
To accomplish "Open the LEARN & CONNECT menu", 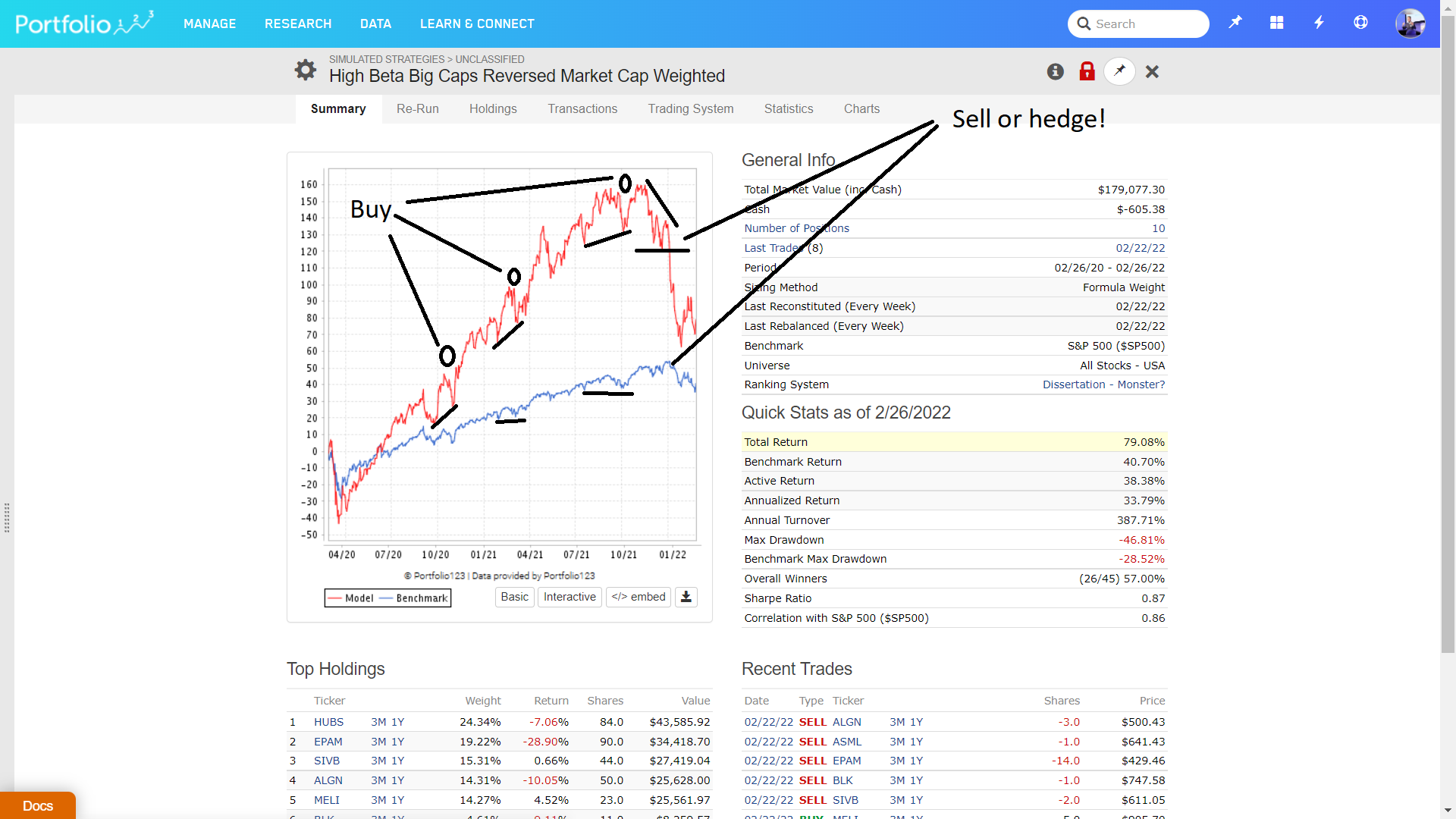I will [477, 24].
